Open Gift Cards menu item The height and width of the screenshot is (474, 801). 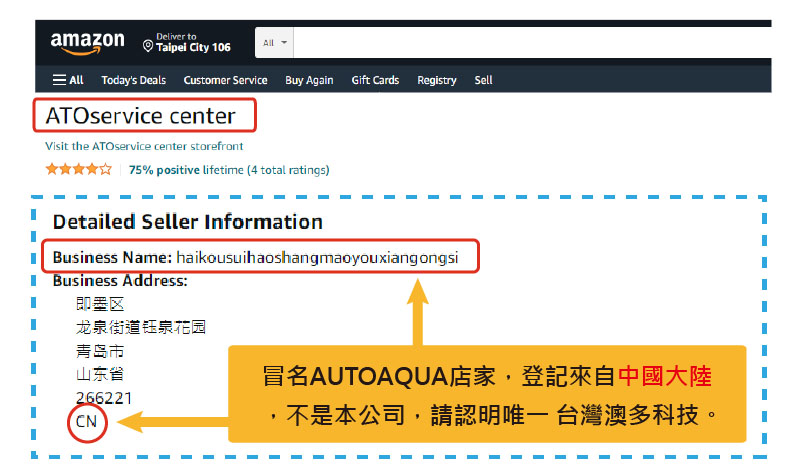pos(375,80)
